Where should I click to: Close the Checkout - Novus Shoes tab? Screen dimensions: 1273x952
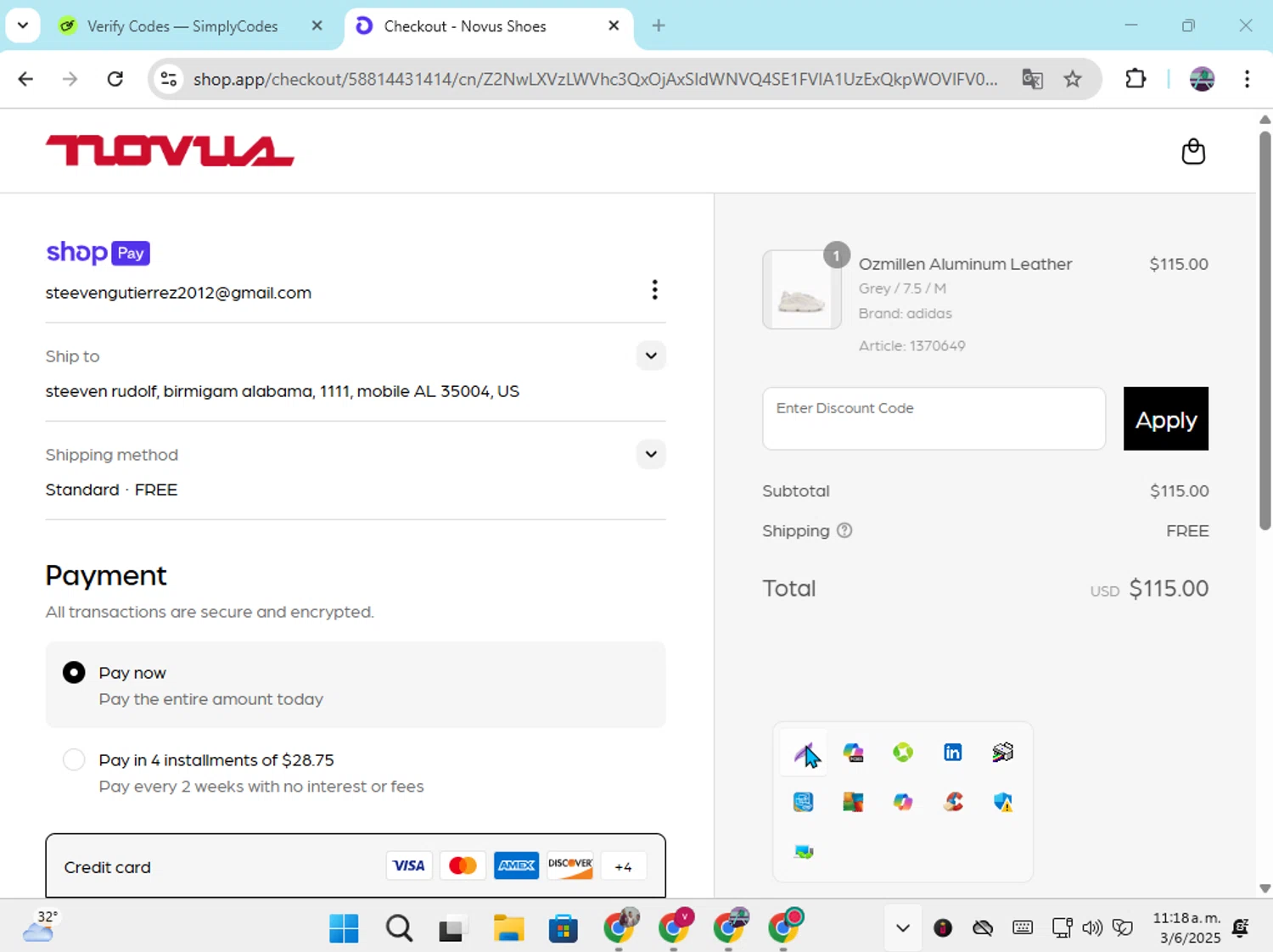pyautogui.click(x=614, y=25)
